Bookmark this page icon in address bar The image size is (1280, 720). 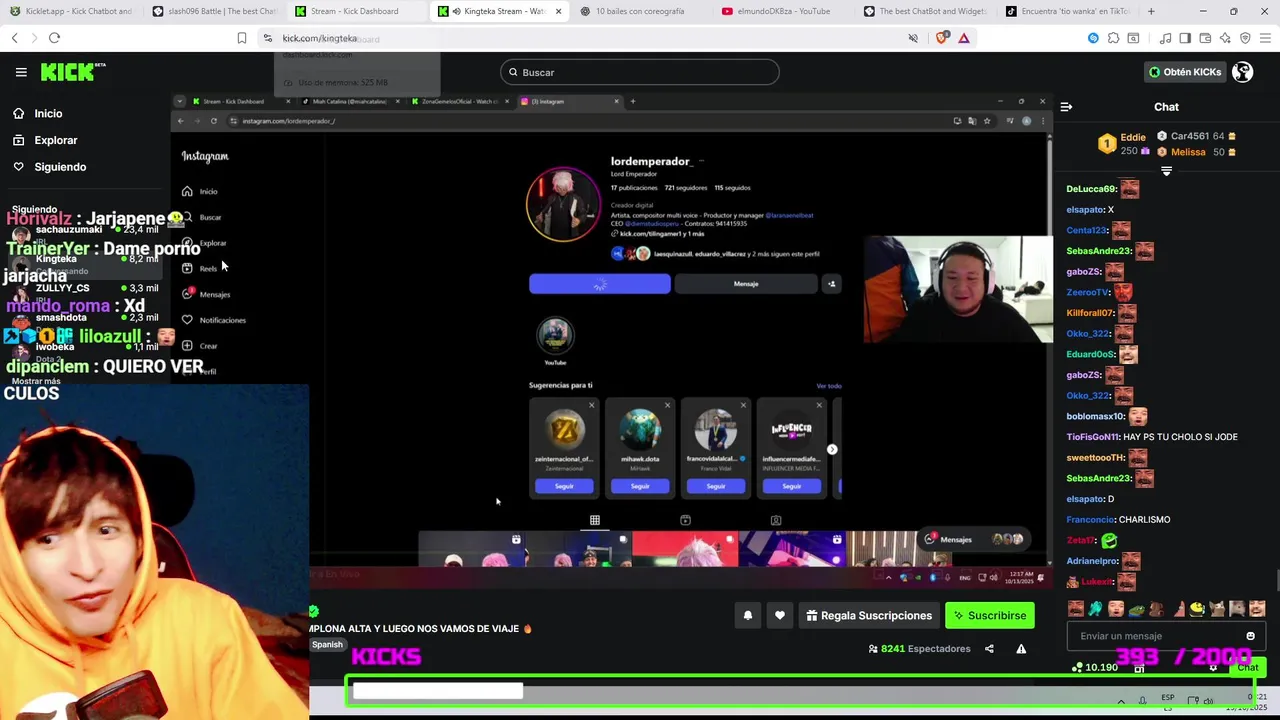point(242,38)
